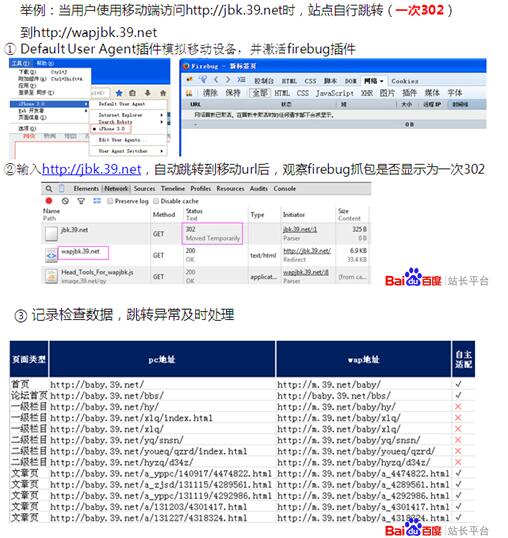The image size is (508, 538).
Task: Open the 工具 menu in the Firefox menu bar
Action: click(x=20, y=63)
